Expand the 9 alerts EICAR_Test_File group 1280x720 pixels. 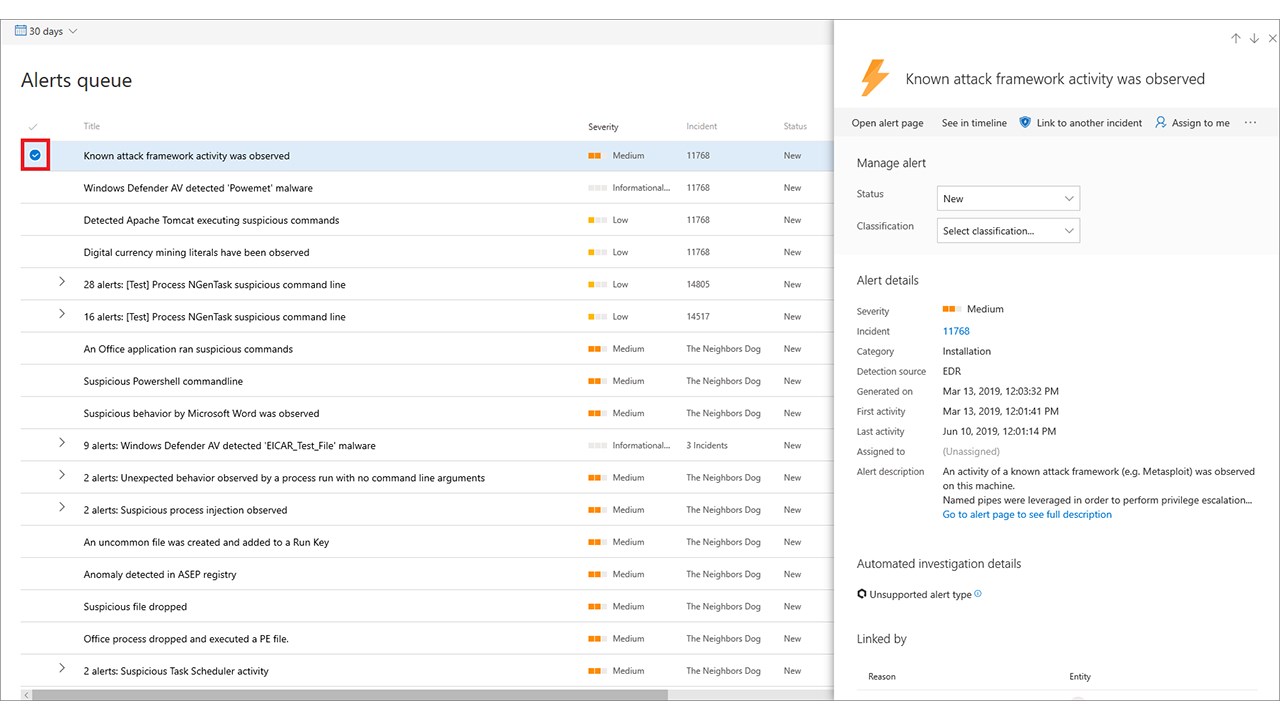(62, 444)
